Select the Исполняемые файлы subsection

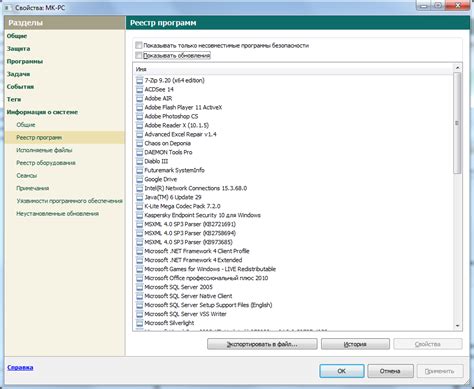point(44,150)
